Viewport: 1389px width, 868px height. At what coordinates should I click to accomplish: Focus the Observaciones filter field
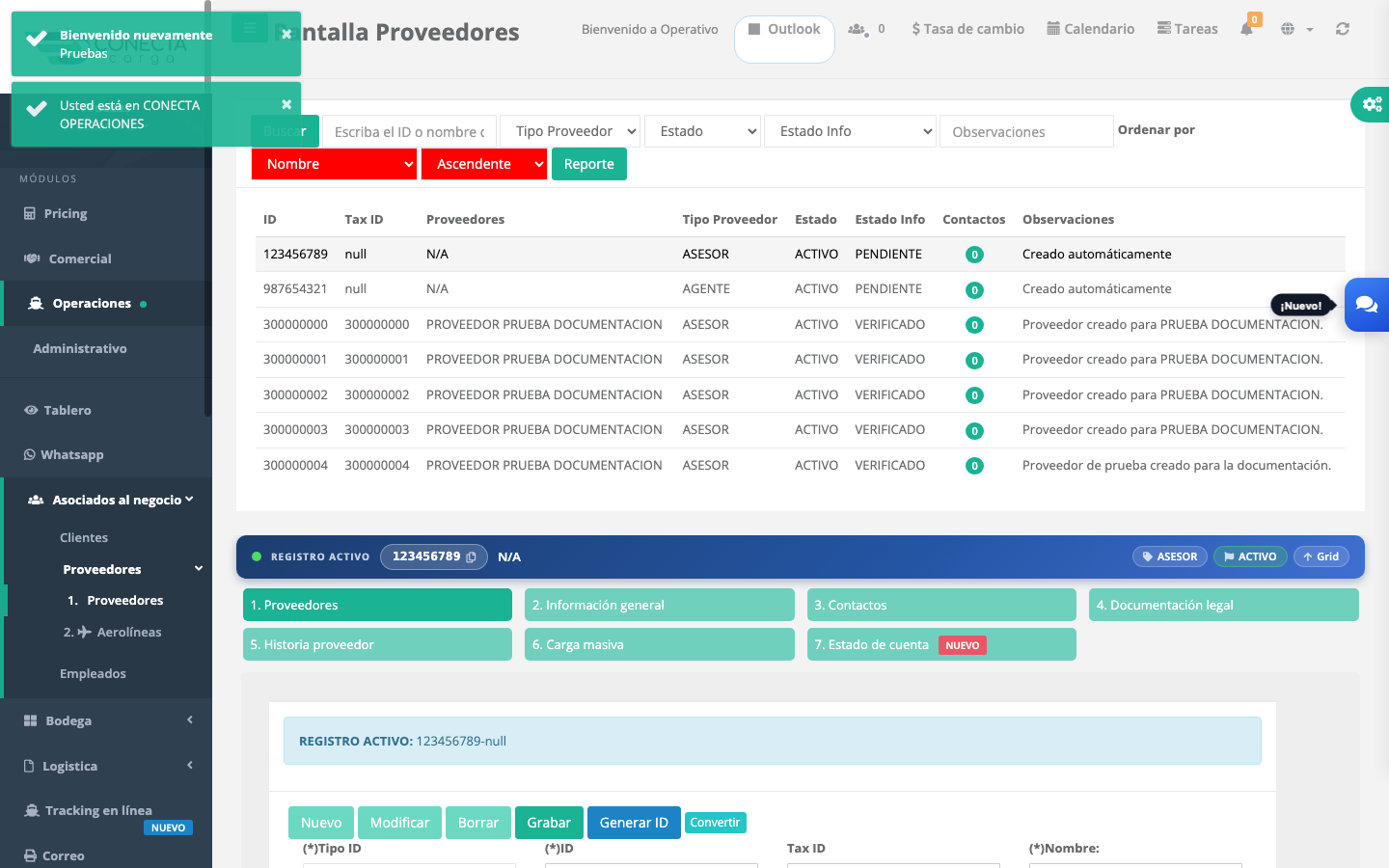tap(1026, 131)
